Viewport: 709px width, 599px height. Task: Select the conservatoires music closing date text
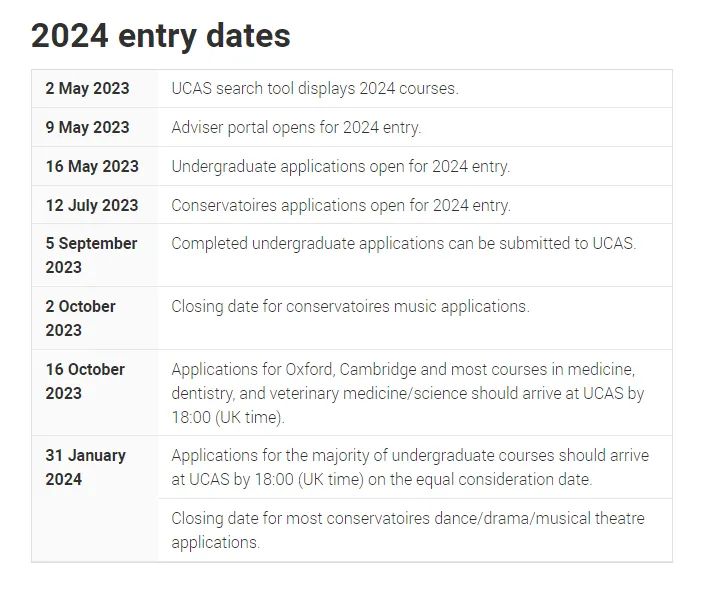point(350,306)
